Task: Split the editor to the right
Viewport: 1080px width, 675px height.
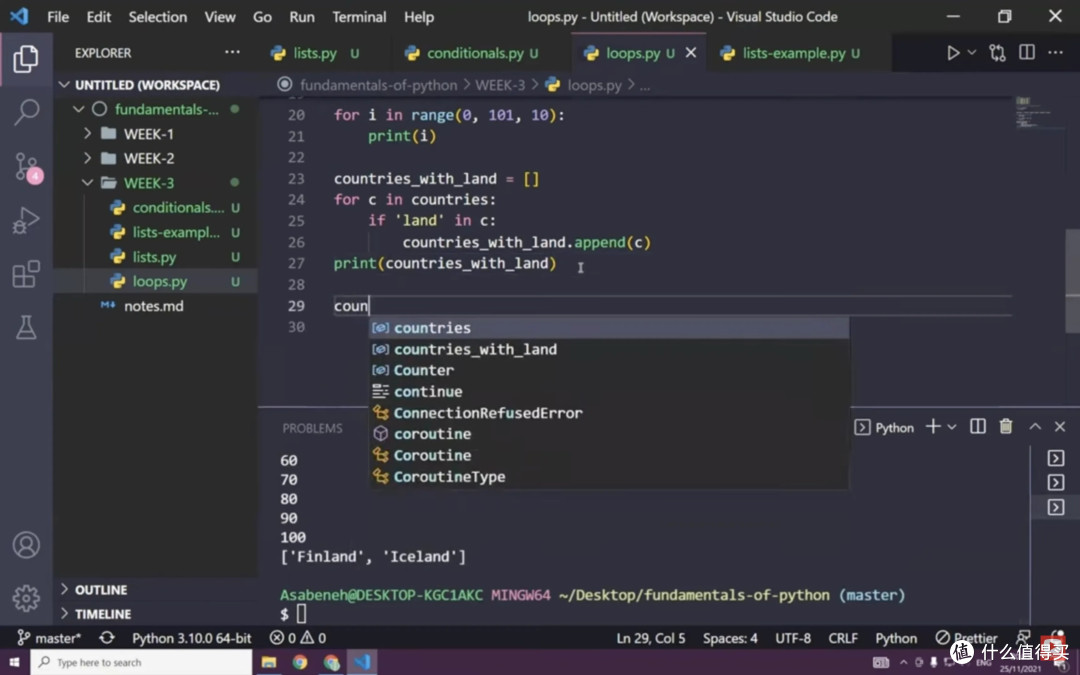Action: 1026,52
